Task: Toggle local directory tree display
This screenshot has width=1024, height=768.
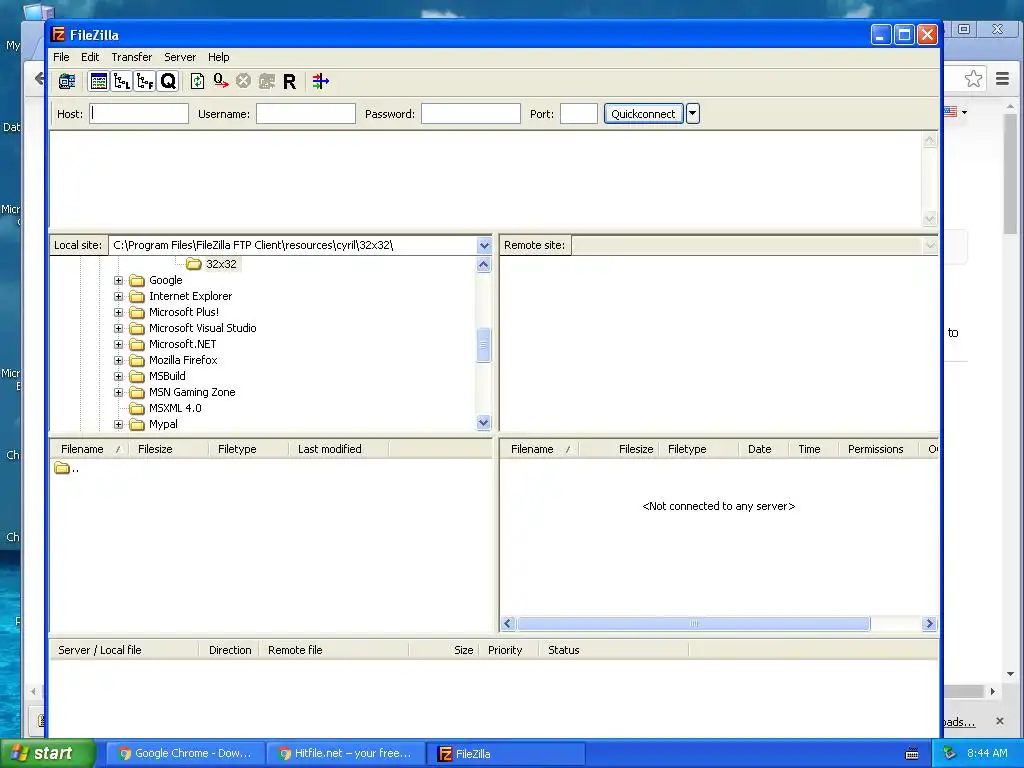Action: [121, 81]
